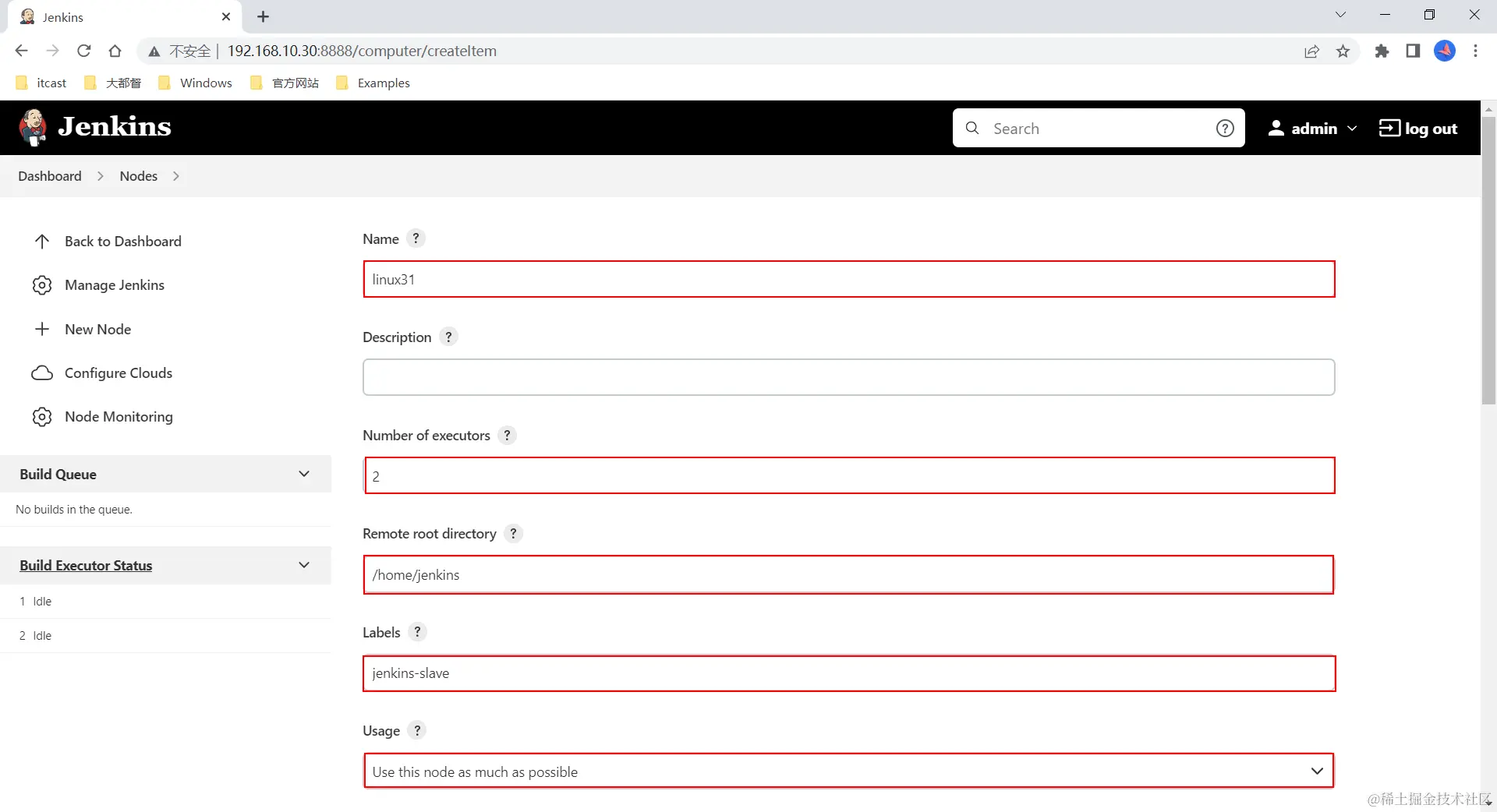Click log out button
This screenshot has width=1497, height=812.
pyautogui.click(x=1418, y=129)
